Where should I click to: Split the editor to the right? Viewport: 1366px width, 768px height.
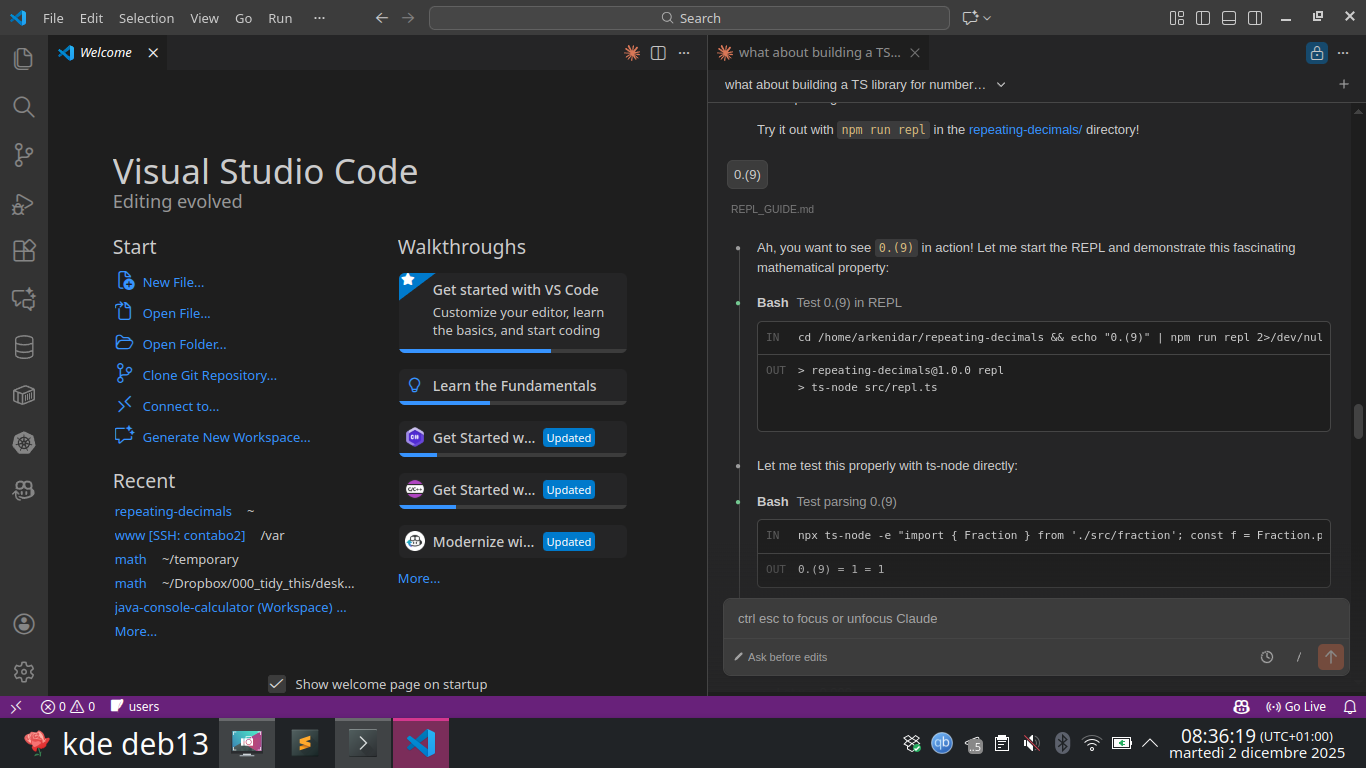click(658, 53)
